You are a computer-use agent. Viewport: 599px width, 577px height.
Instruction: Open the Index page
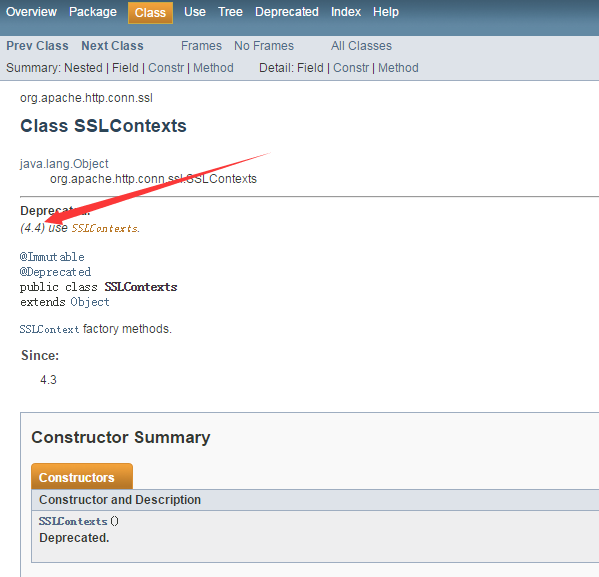click(x=346, y=12)
